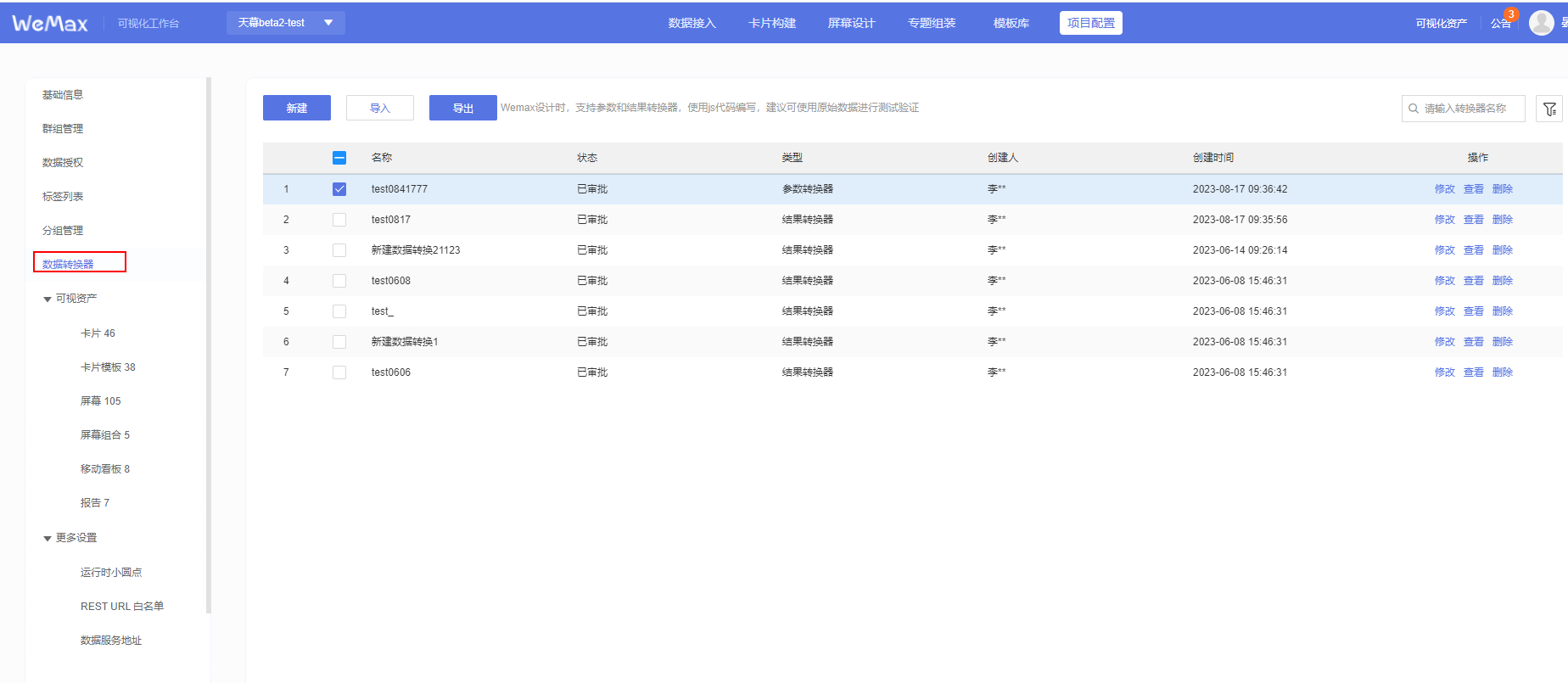Open the 卡片构建 top menu
The width and height of the screenshot is (1568, 683).
pos(772,23)
